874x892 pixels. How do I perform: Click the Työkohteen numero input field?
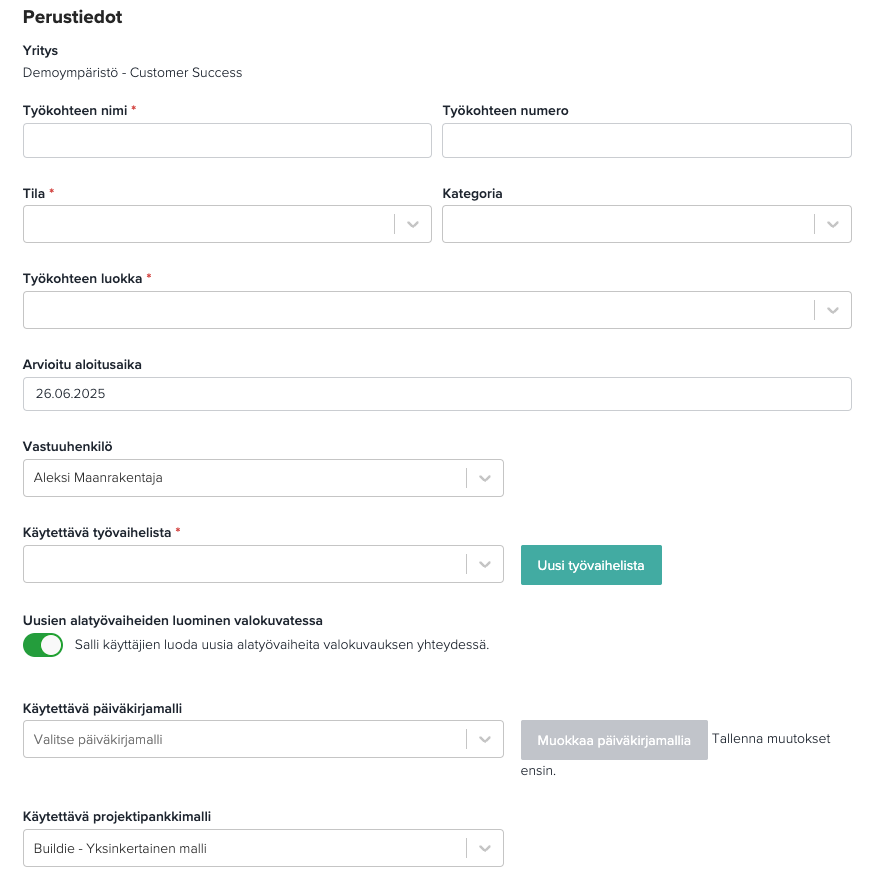tap(646, 141)
